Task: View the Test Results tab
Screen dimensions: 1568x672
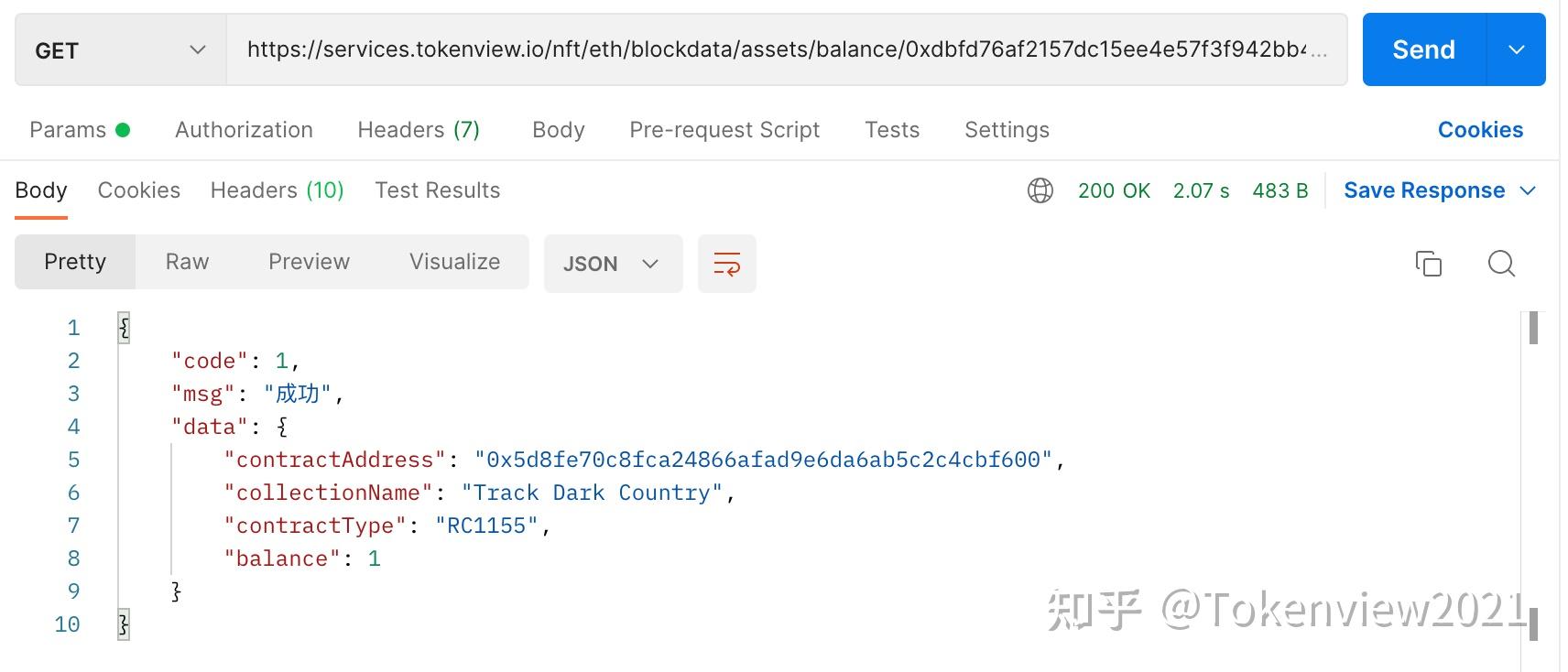Action: pos(437,190)
